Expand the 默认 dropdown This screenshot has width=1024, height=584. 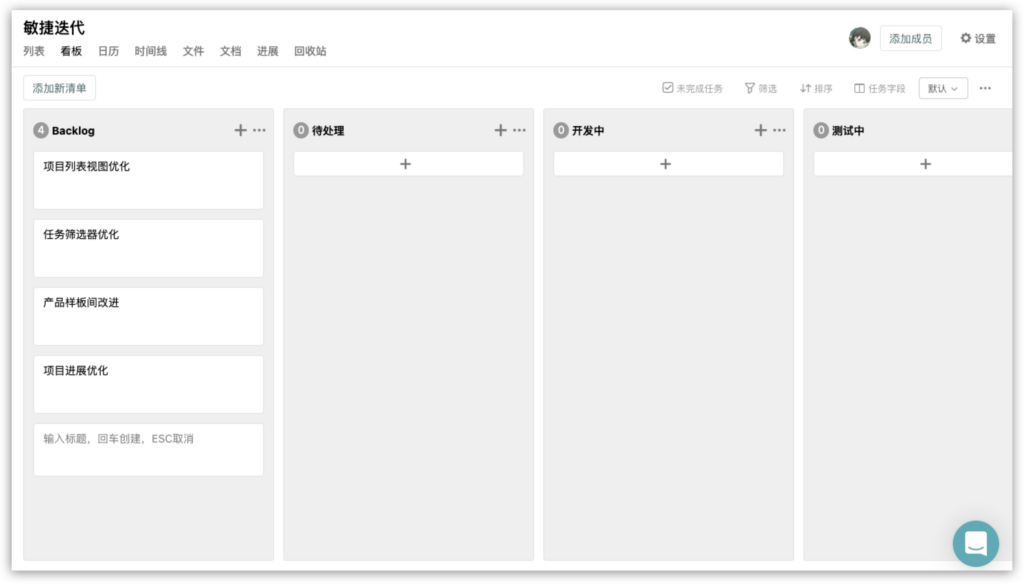point(942,88)
